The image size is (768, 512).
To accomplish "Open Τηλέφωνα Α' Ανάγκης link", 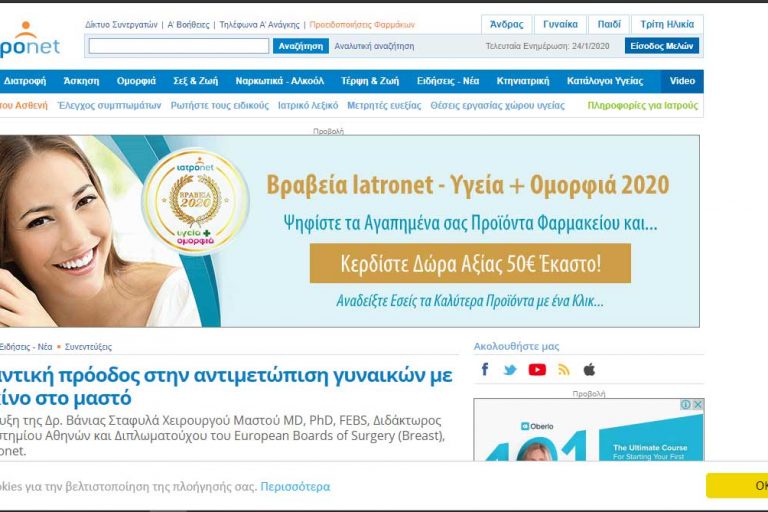I will [259, 24].
